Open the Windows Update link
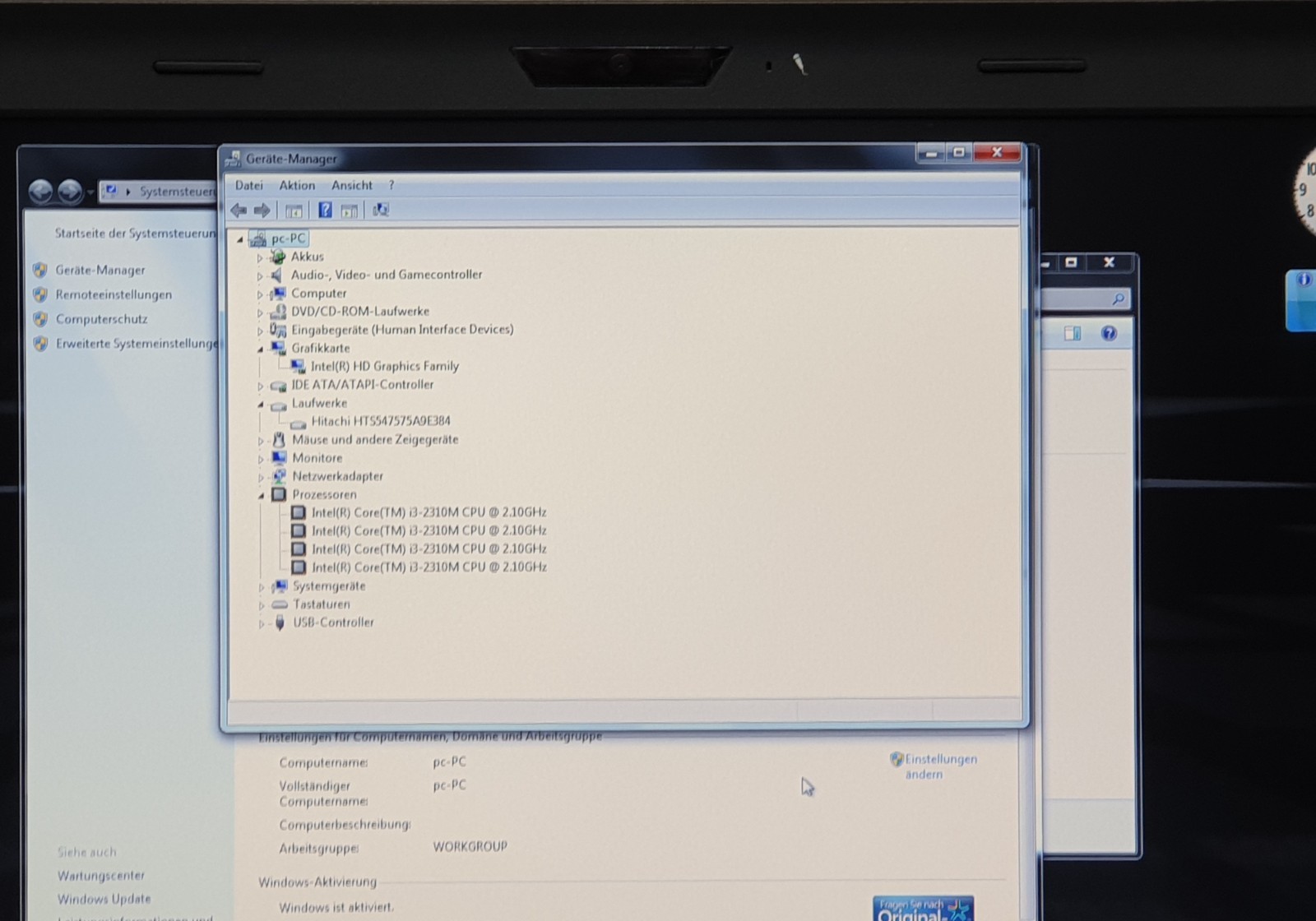1316x921 pixels. tap(104, 899)
